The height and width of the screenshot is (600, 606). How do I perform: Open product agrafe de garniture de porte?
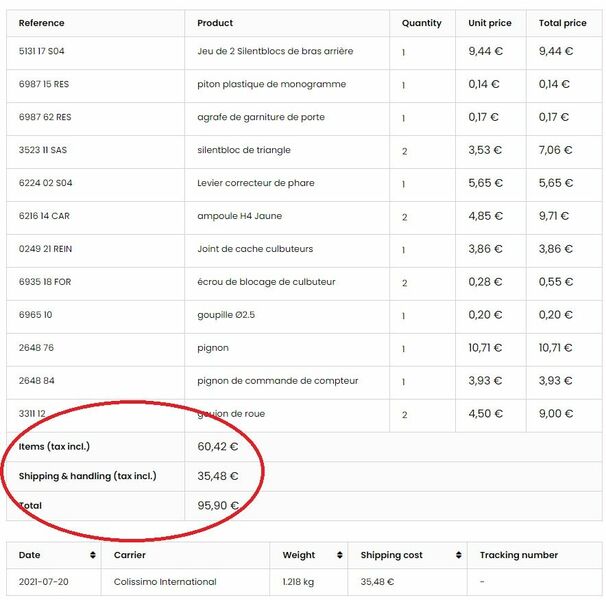[261, 117]
